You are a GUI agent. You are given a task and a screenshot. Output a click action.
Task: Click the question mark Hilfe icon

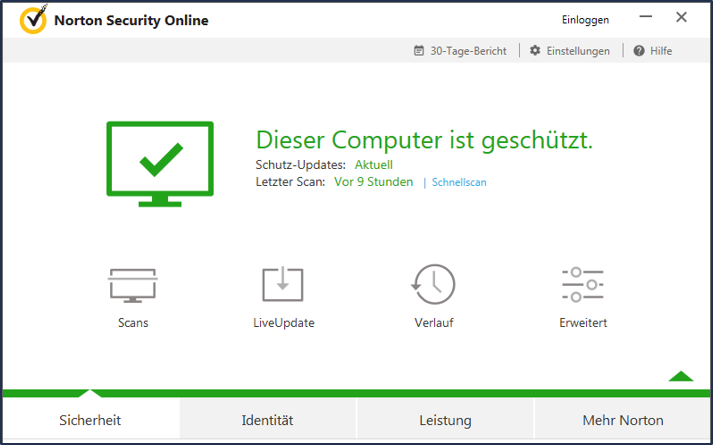(x=639, y=50)
